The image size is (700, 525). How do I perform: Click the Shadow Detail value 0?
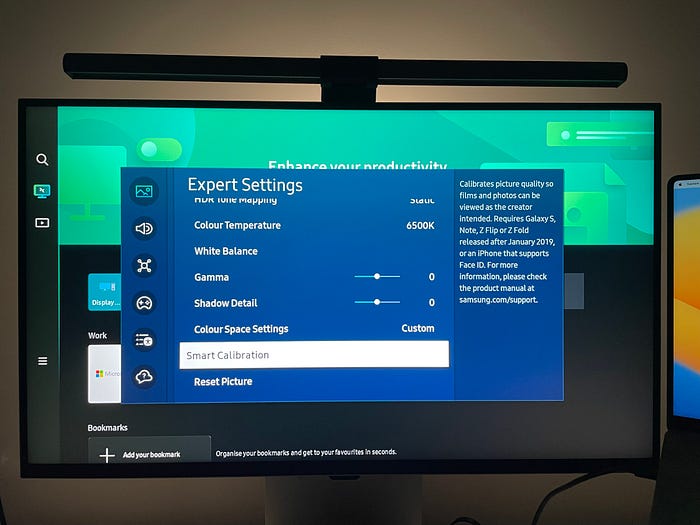[432, 303]
